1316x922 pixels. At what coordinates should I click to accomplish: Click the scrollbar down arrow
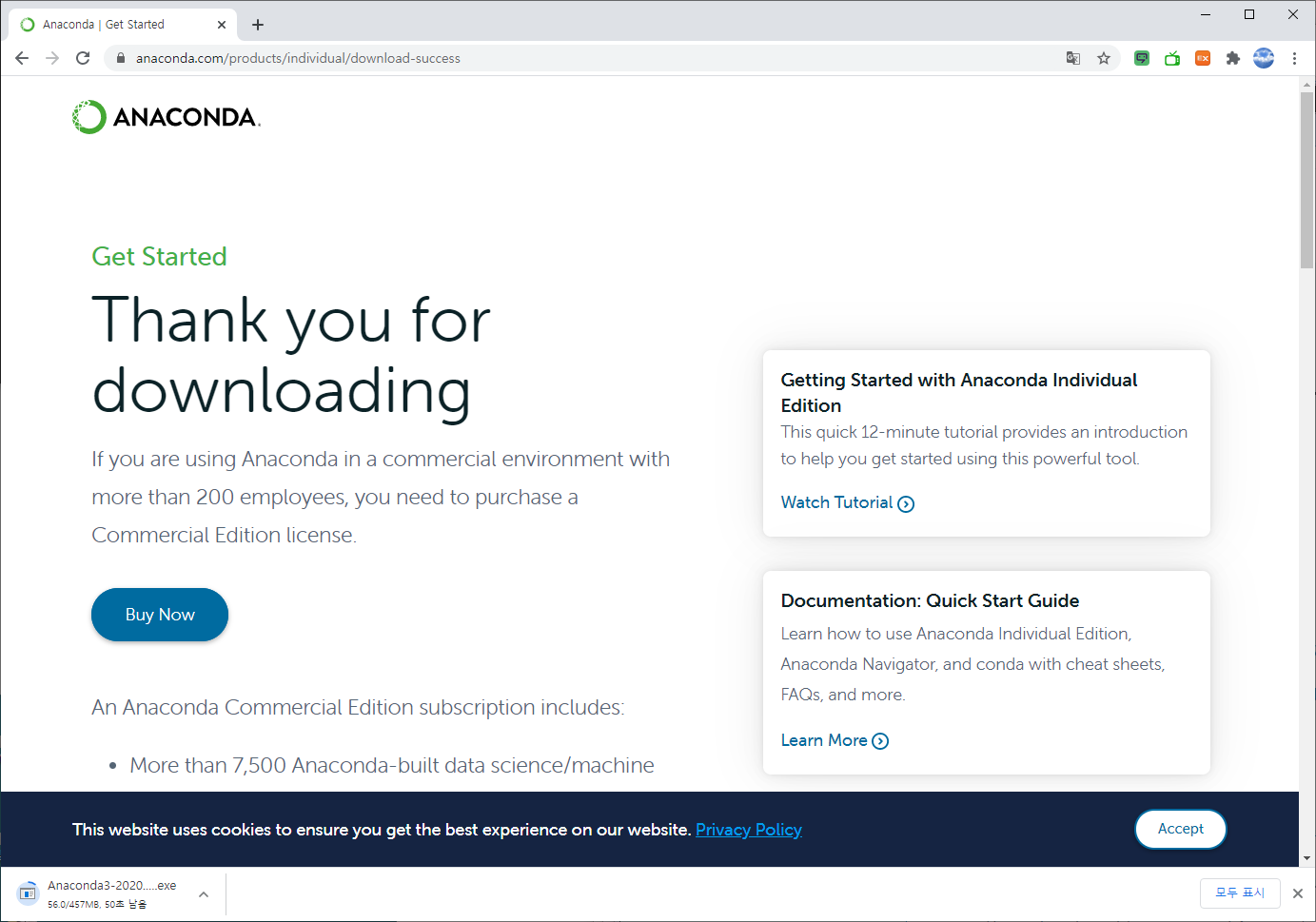point(1306,858)
